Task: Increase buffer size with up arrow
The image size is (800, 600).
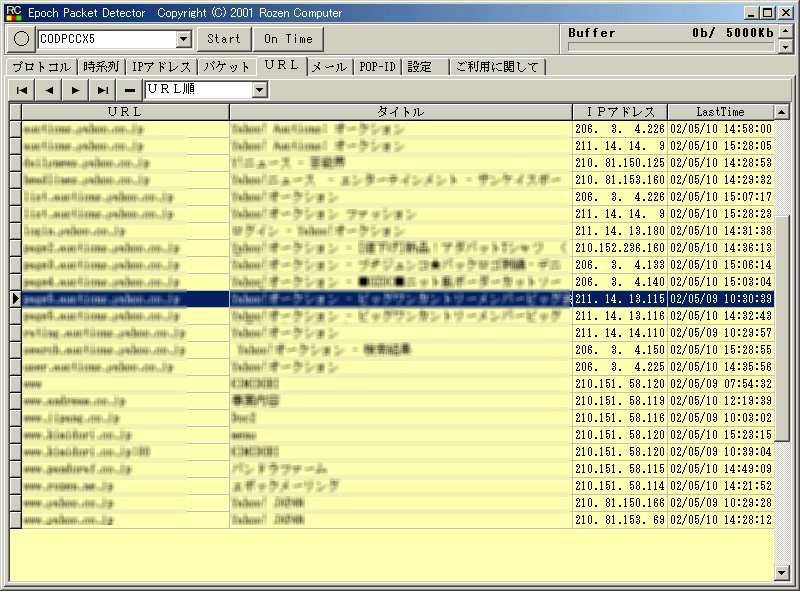Action: [x=786, y=32]
